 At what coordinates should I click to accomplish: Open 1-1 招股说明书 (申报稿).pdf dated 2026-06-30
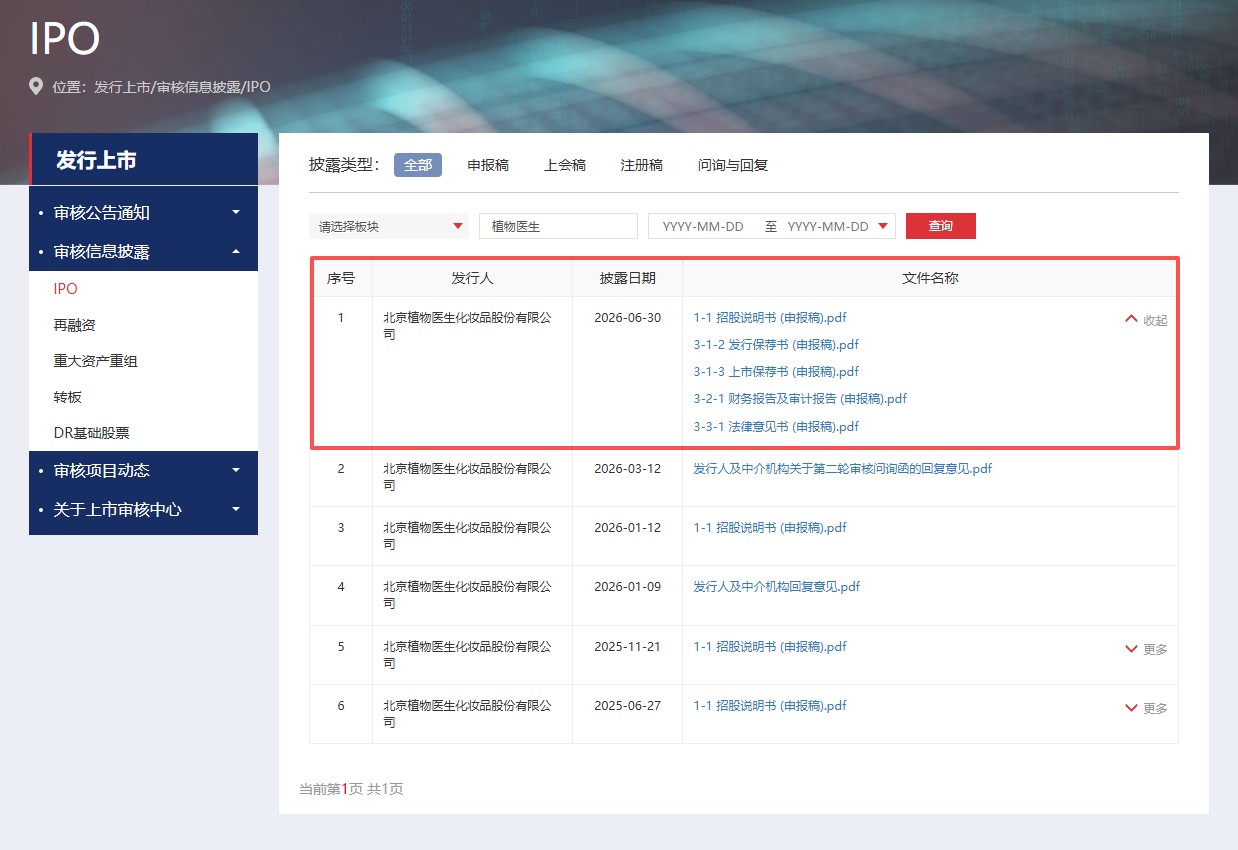[x=770, y=318]
